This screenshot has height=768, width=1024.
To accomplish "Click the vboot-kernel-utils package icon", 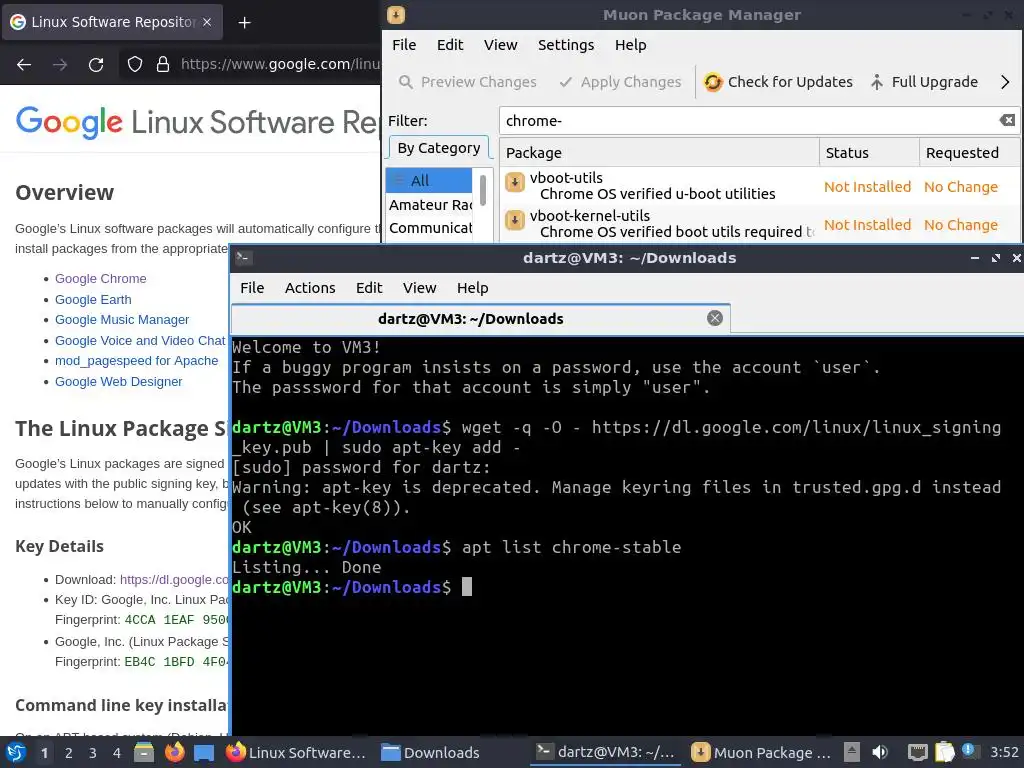I will point(515,220).
